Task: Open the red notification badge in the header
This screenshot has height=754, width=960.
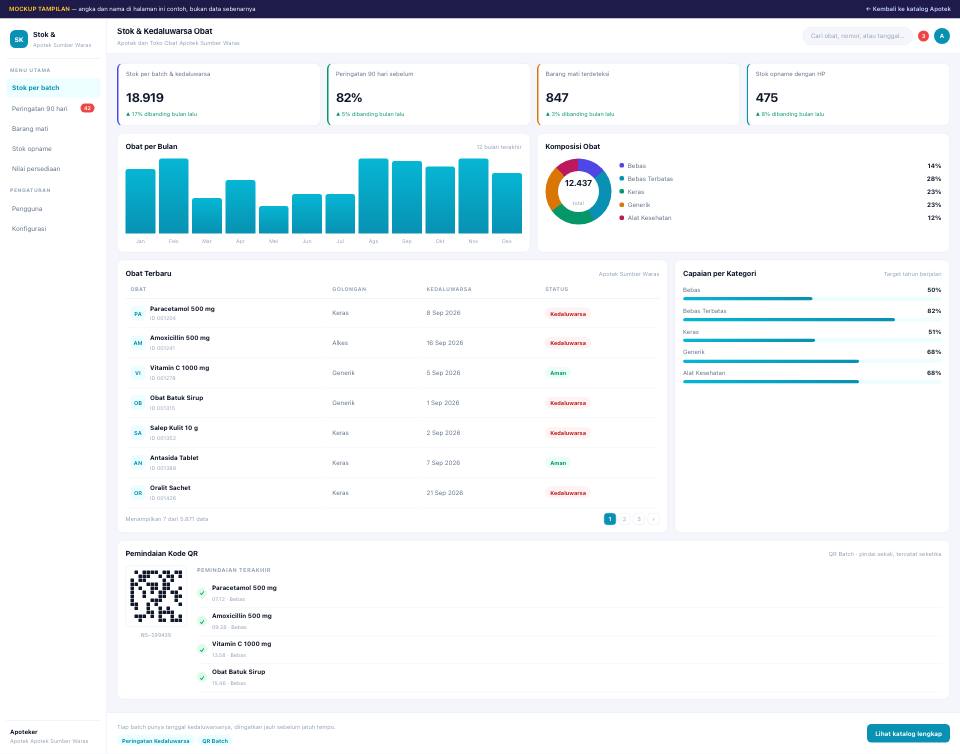Action: pyautogui.click(x=923, y=36)
